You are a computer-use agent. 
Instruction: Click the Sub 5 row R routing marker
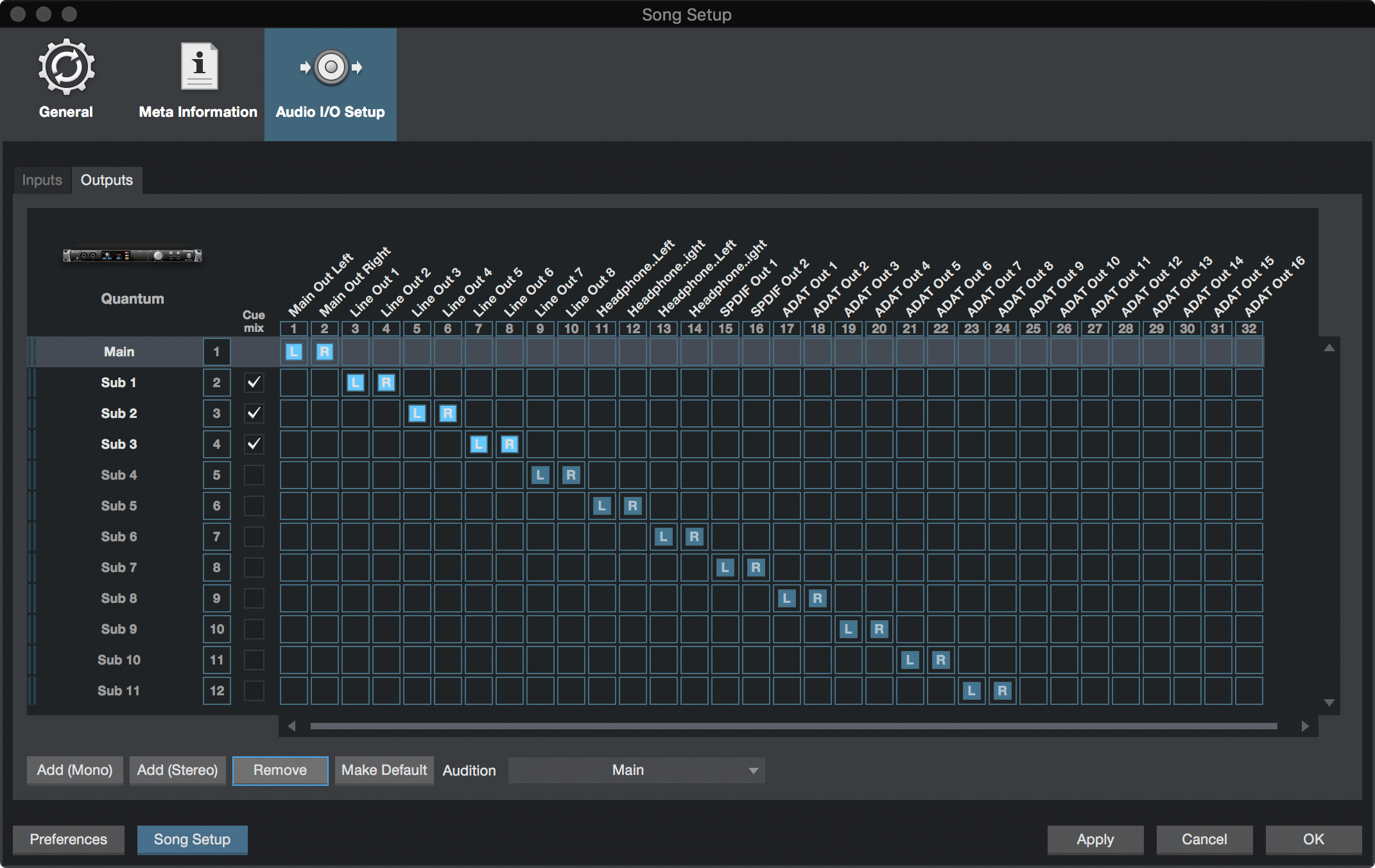point(633,506)
